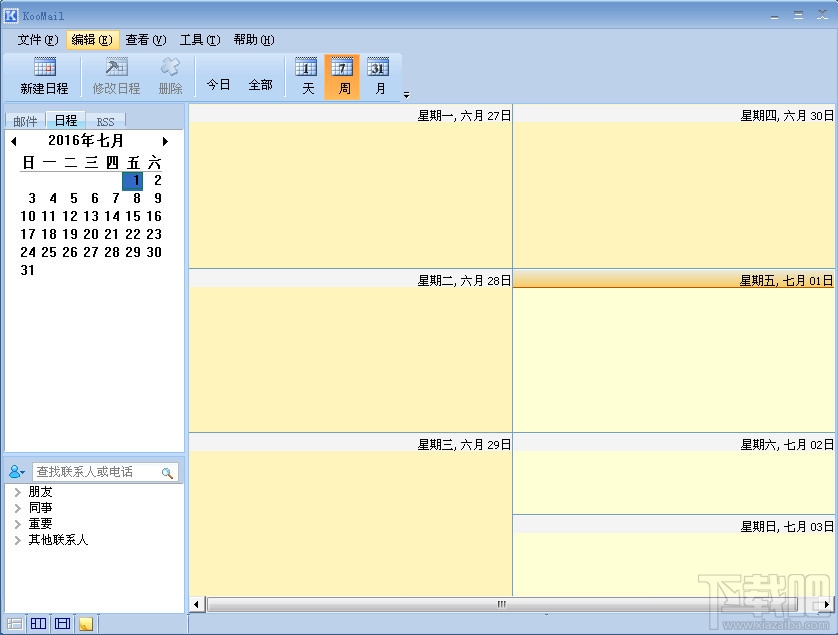
Task: Open the toolbar overflow dropdown arrow
Action: [x=405, y=93]
